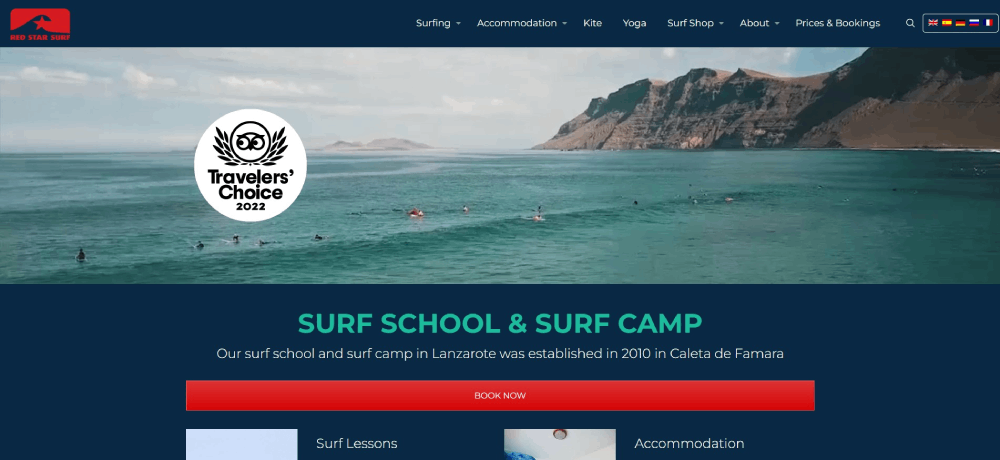Screen dimensions: 1000x460
Task: Expand the About dropdown menu
Action: [759, 23]
